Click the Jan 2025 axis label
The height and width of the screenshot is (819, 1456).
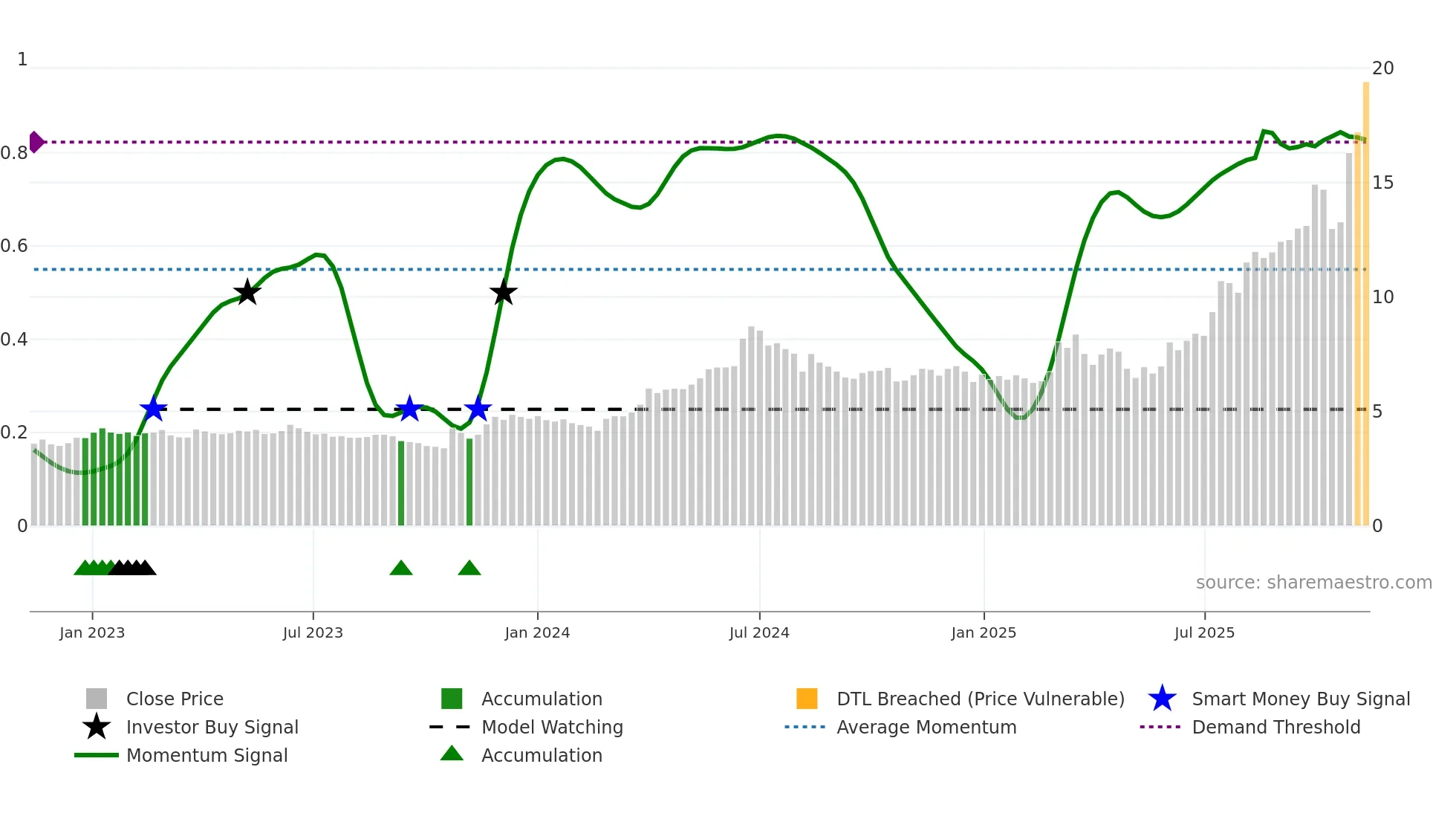pos(984,632)
